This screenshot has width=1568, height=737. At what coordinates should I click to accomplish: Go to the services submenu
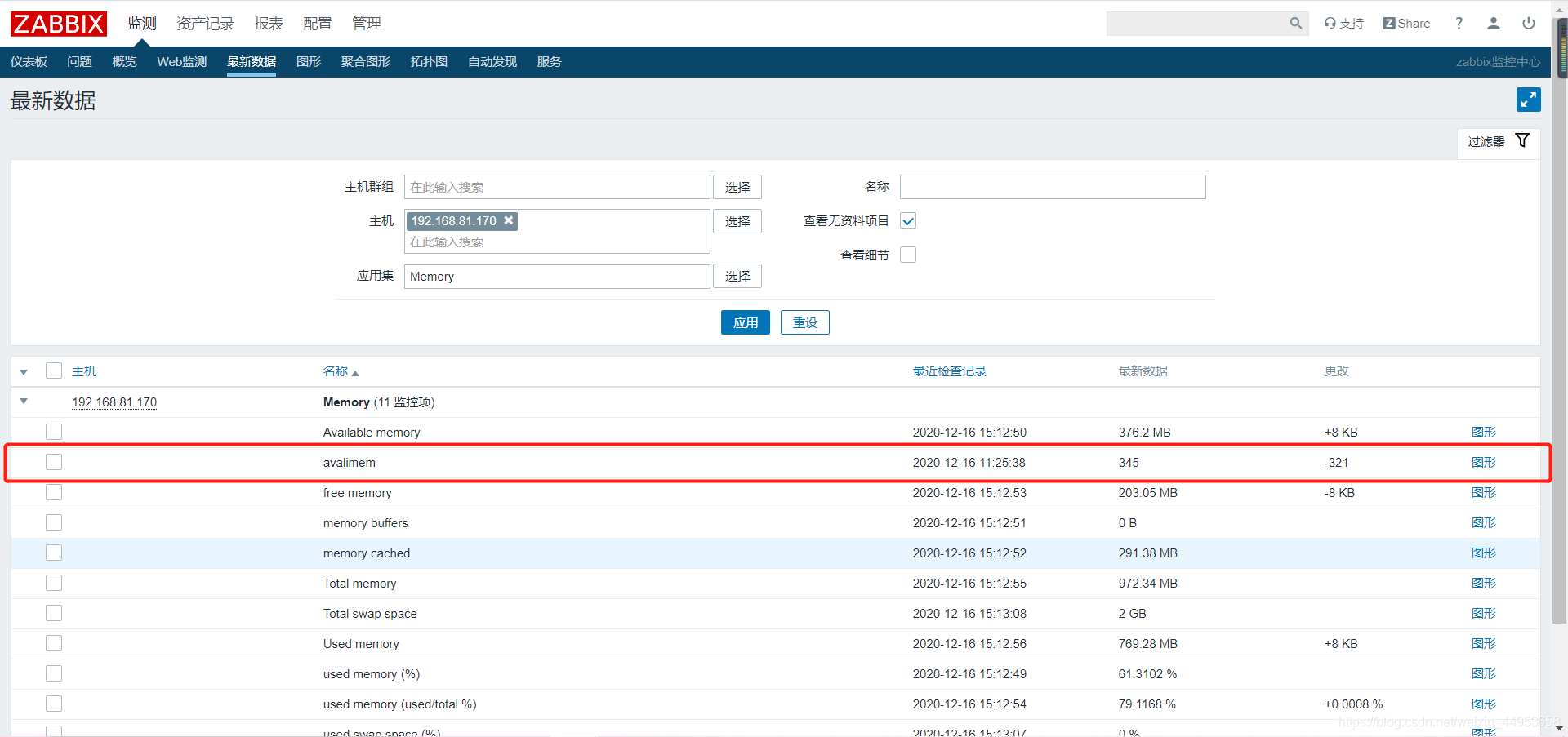coord(549,62)
